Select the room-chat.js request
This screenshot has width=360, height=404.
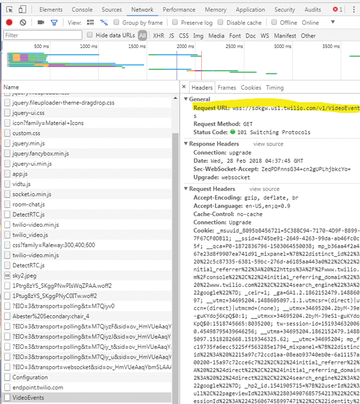point(87,204)
